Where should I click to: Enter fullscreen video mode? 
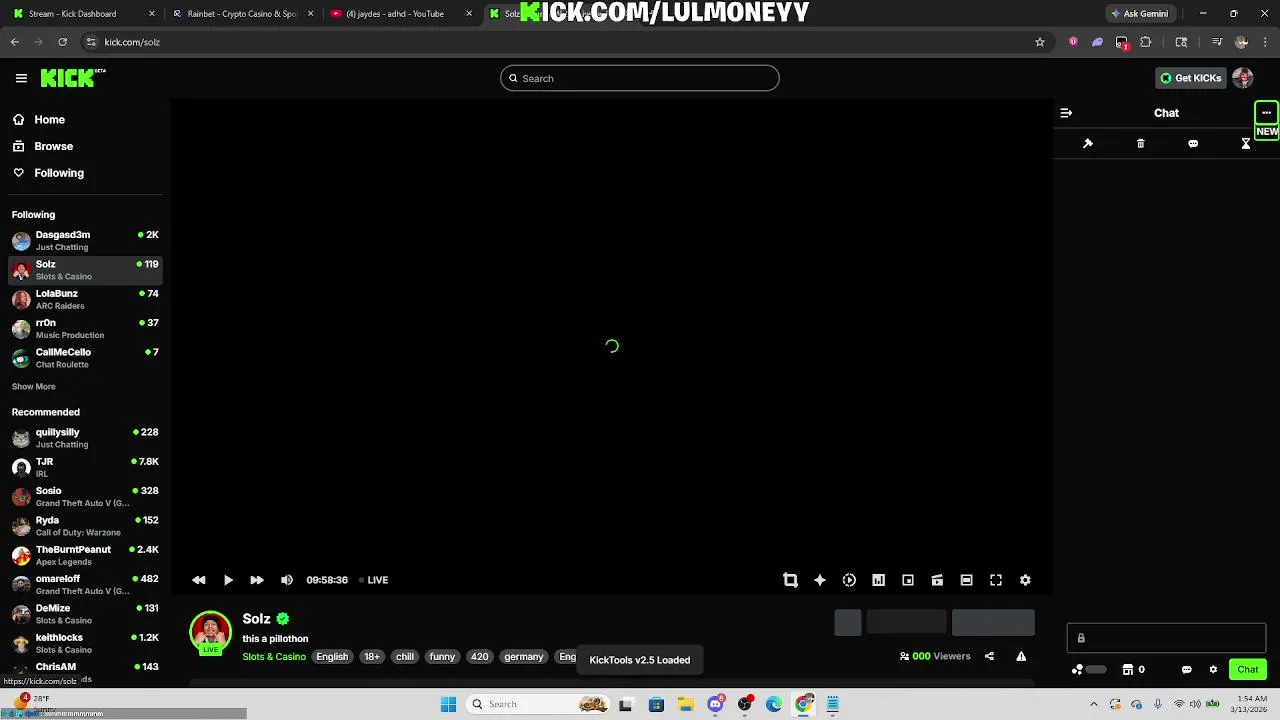point(996,580)
